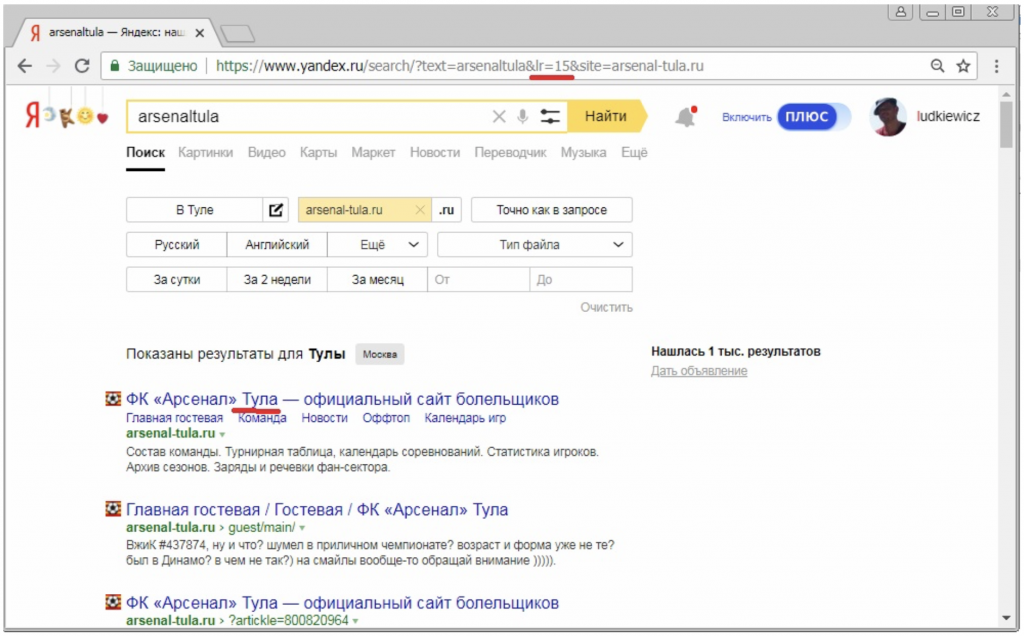Go back with the browser back arrow
This screenshot has width=1024, height=636.
[25, 66]
